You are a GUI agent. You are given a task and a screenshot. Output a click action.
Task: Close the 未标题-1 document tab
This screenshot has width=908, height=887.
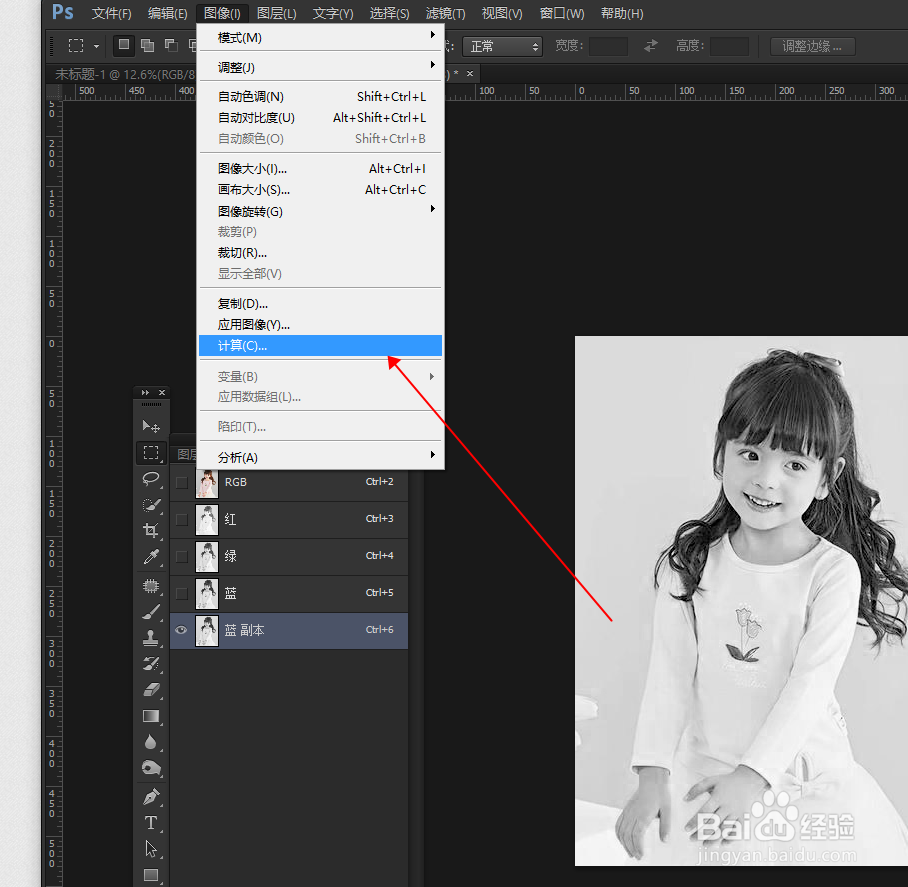coord(470,74)
